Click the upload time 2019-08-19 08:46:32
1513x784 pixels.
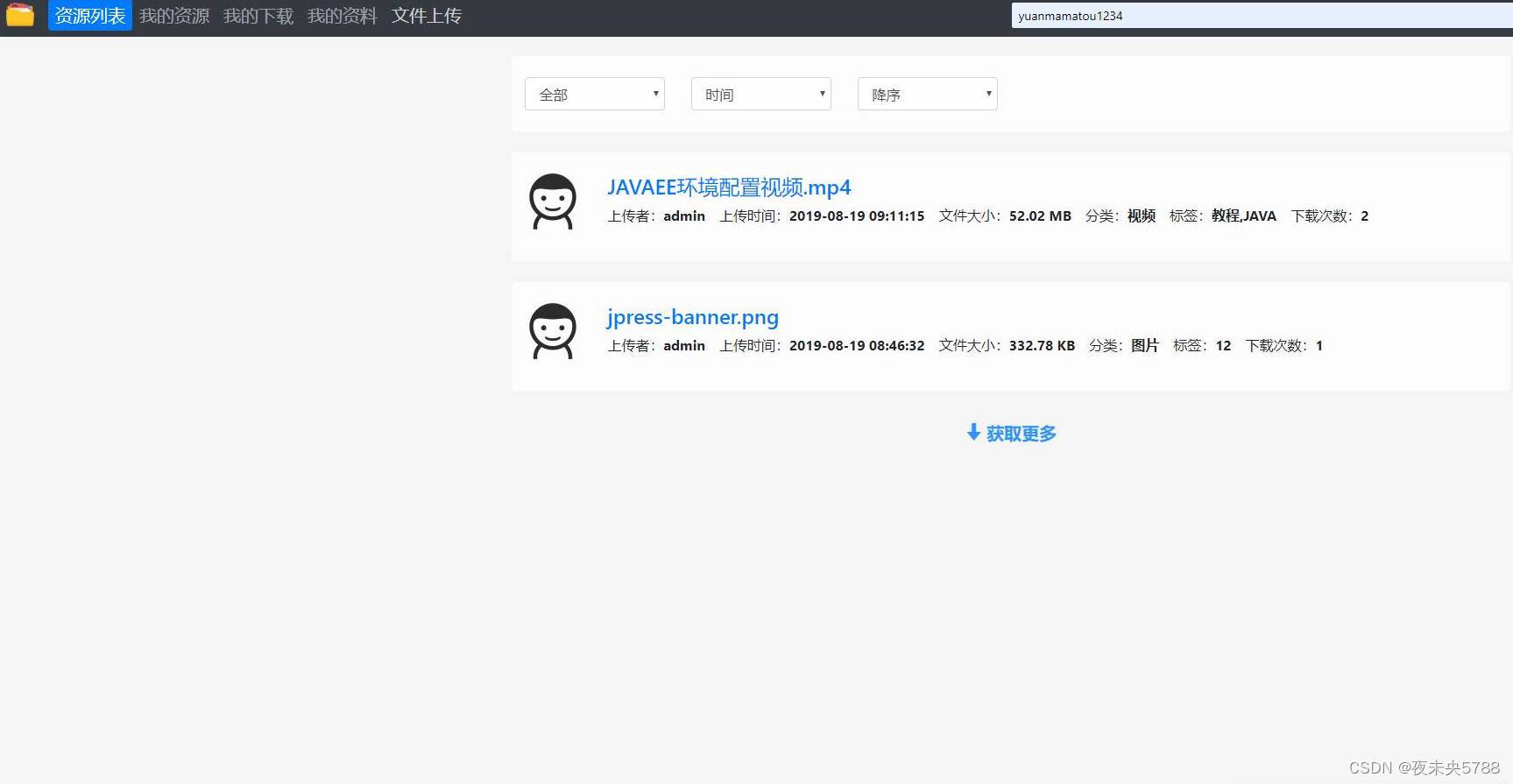pyautogui.click(x=857, y=345)
